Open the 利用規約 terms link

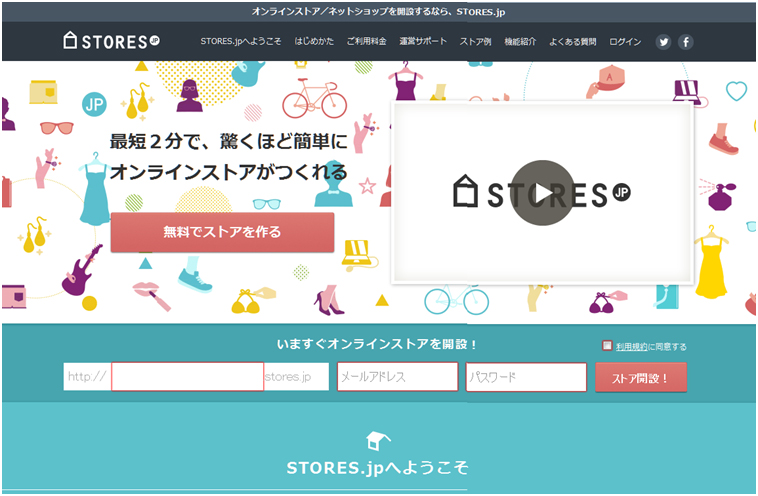coord(631,347)
